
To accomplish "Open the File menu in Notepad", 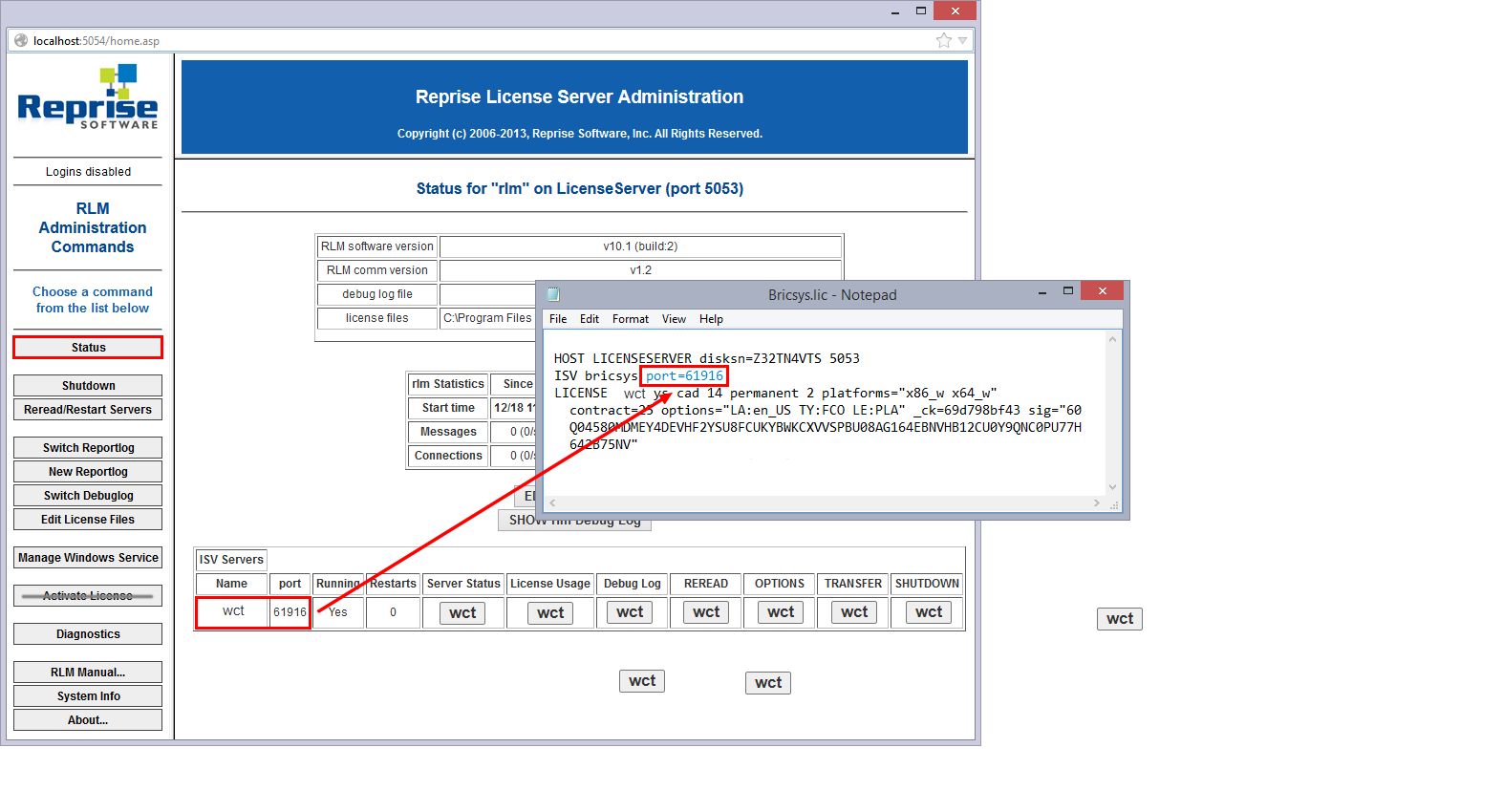I will [x=558, y=319].
